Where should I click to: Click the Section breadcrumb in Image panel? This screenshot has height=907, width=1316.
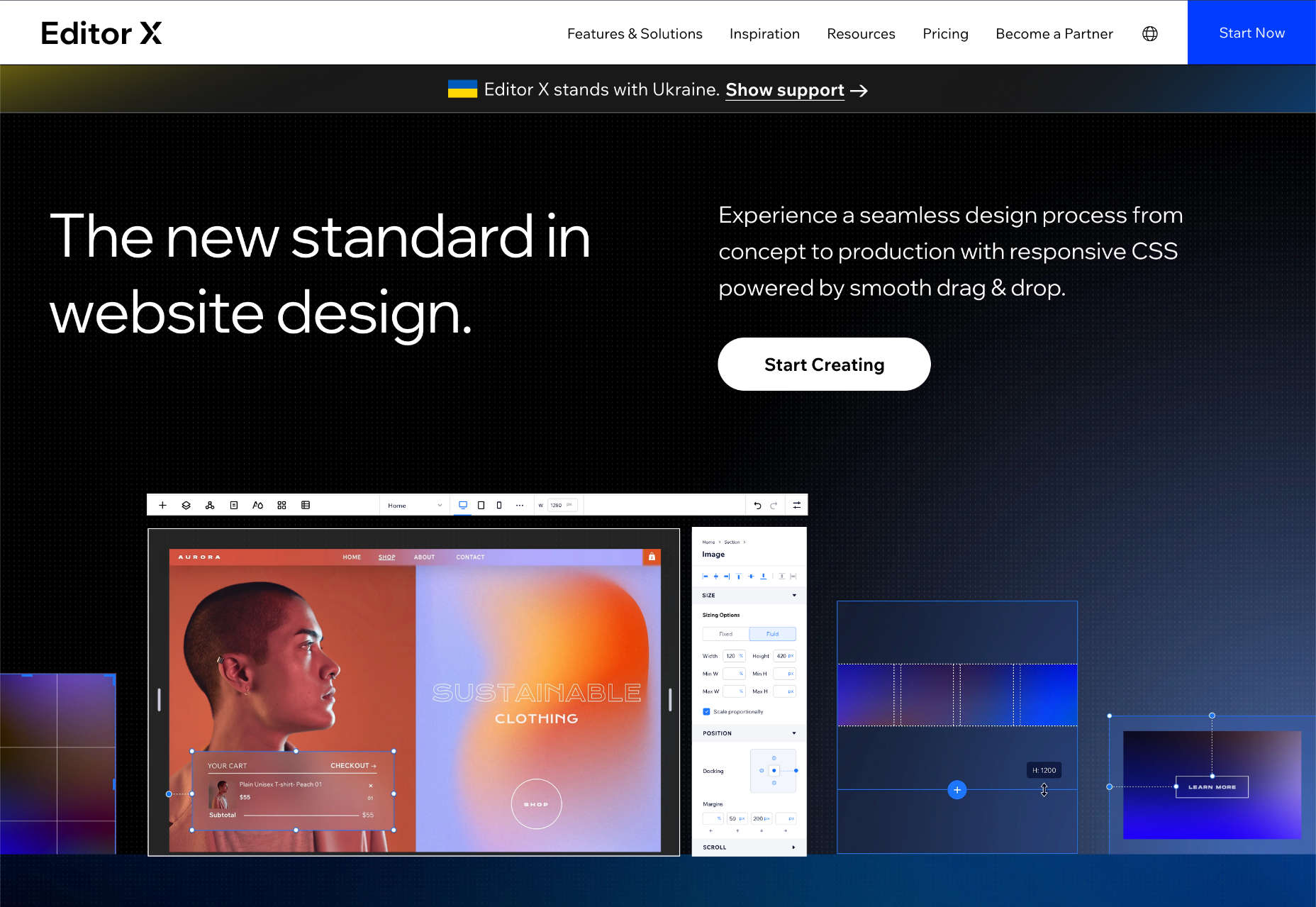click(732, 542)
